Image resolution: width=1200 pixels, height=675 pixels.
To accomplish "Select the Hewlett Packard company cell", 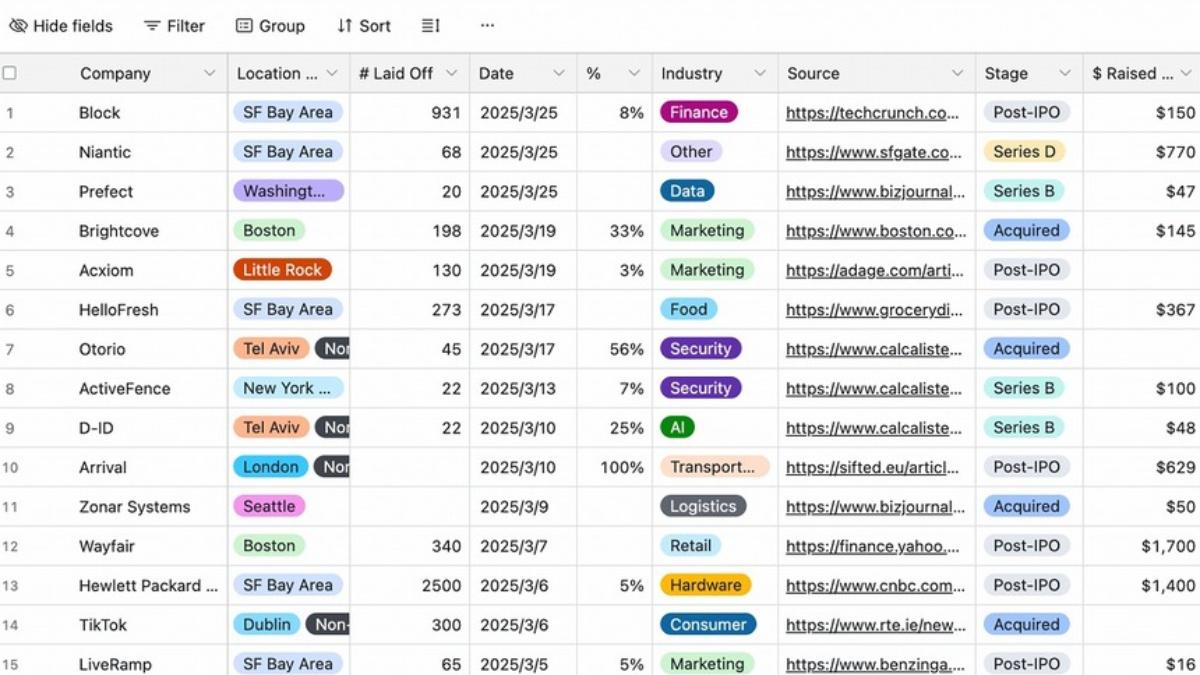I will 148,586.
